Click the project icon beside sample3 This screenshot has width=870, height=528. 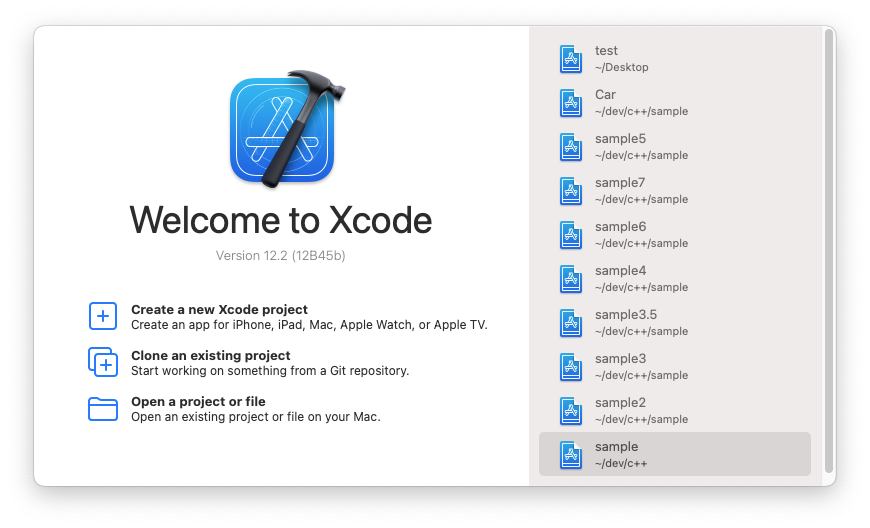[571, 367]
